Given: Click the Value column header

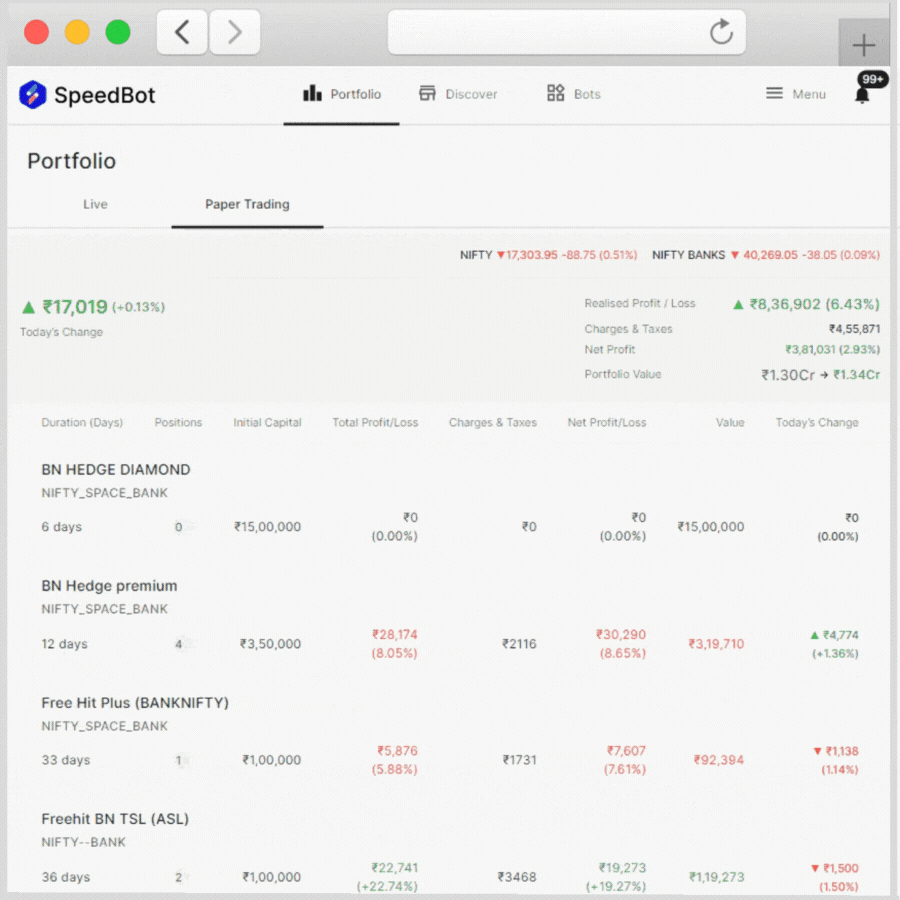Looking at the screenshot, I should pyautogui.click(x=730, y=422).
